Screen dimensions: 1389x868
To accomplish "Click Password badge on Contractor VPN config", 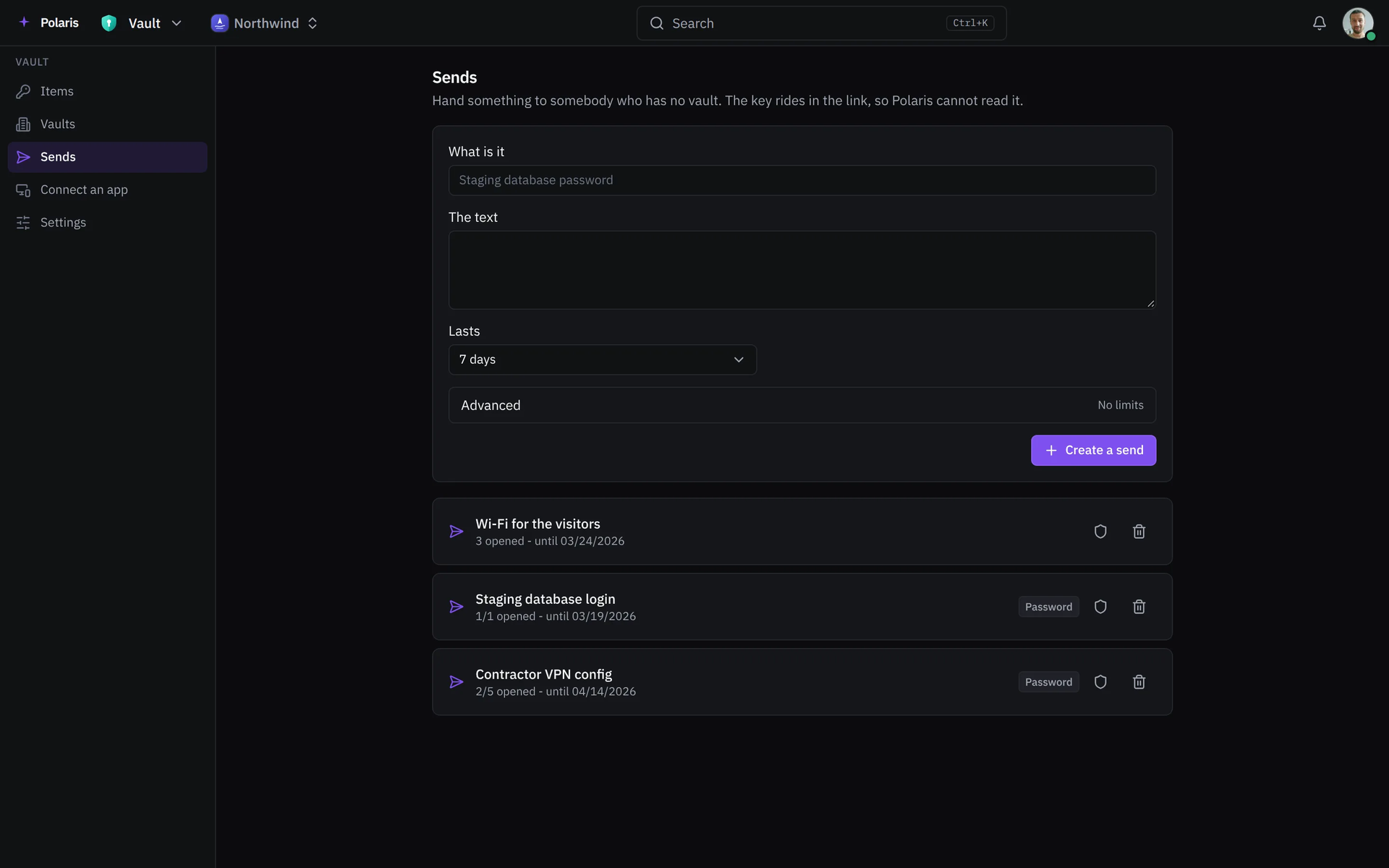I will coord(1048,682).
